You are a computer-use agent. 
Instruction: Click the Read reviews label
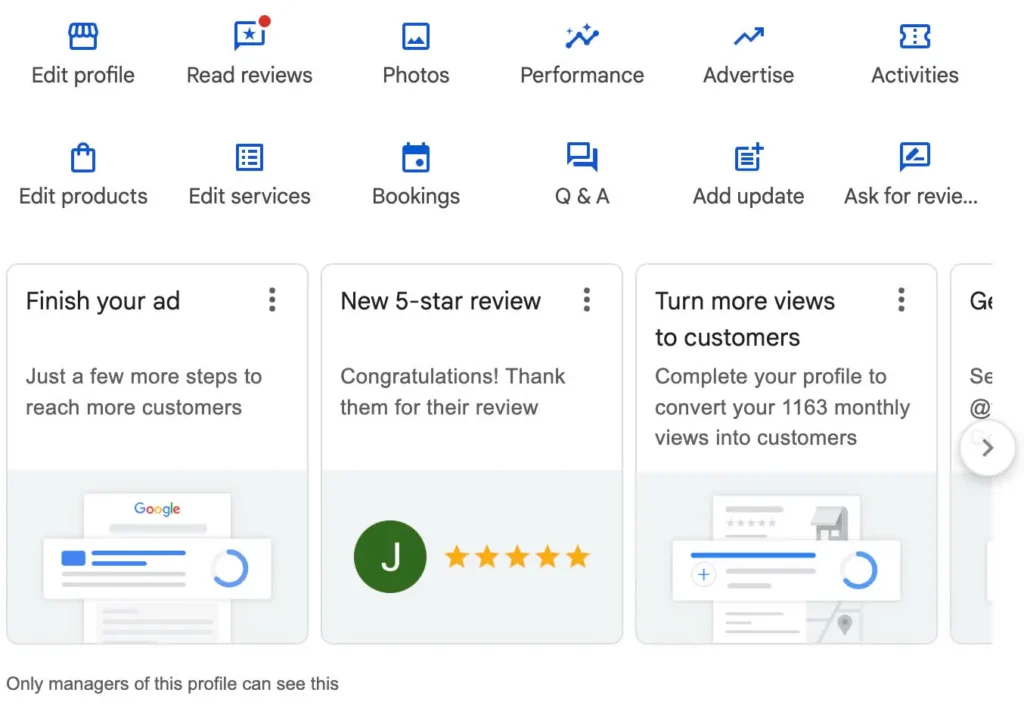(x=249, y=75)
